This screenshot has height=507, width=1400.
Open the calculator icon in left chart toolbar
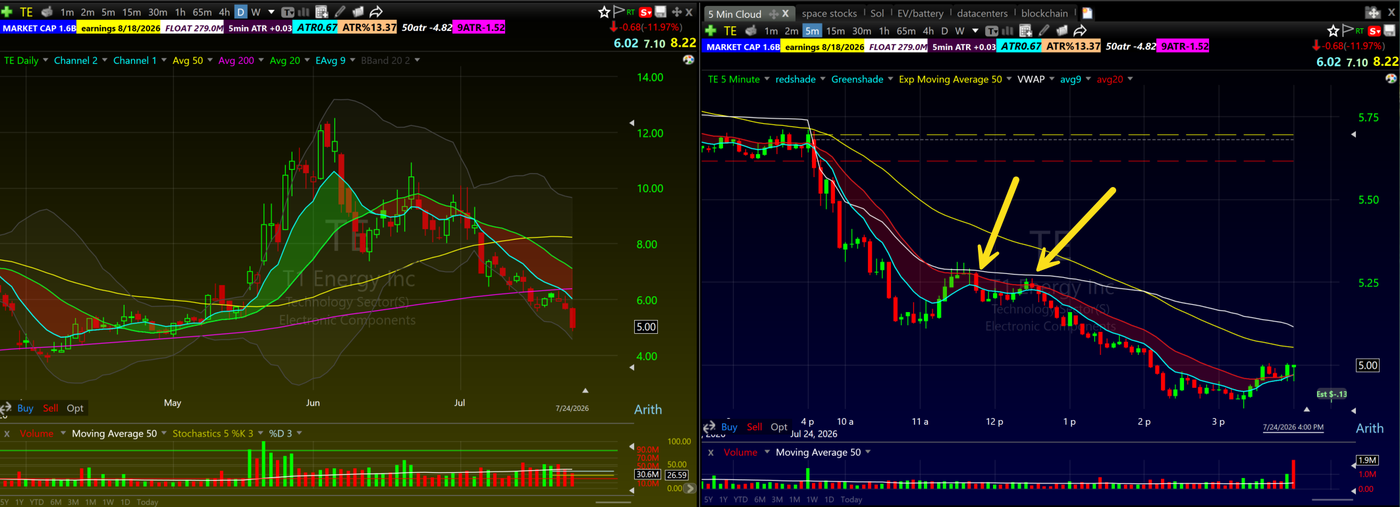pyautogui.click(x=321, y=12)
